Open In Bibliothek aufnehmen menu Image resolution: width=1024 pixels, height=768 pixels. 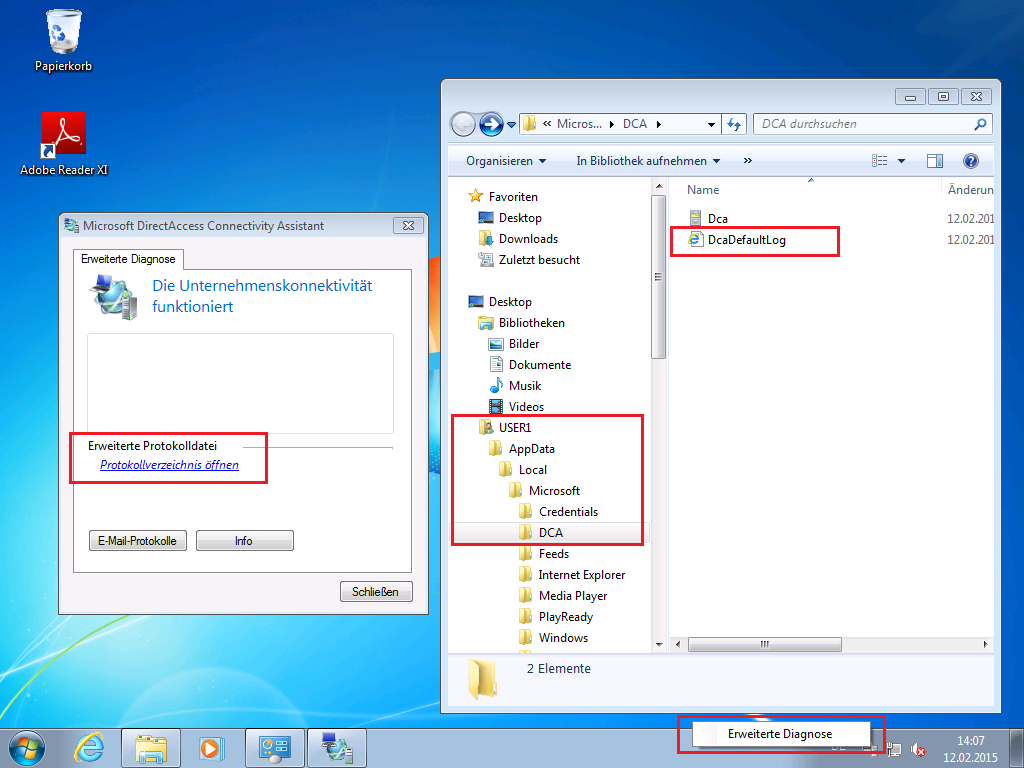648,161
